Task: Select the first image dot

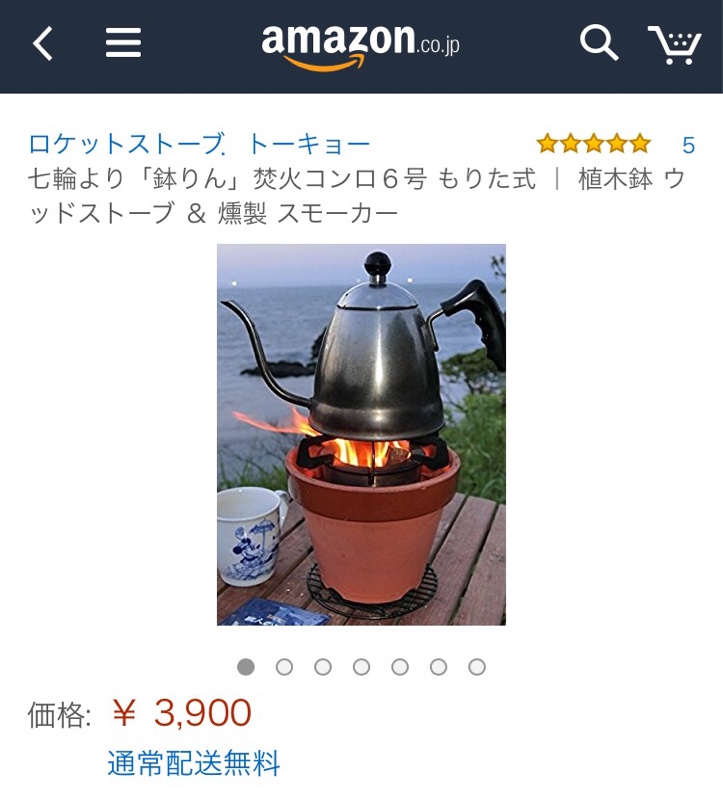Action: [246, 667]
